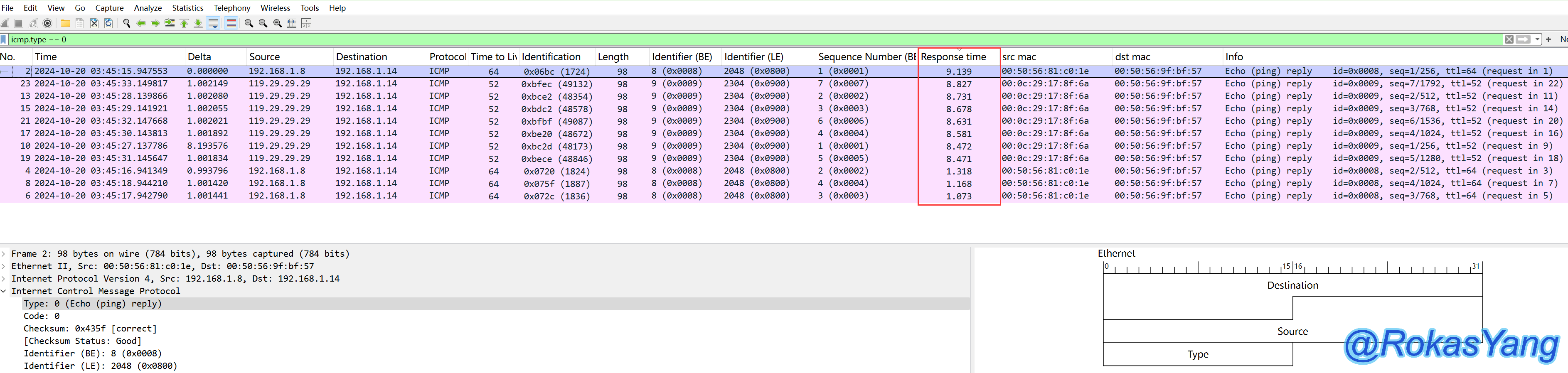Open the Statistics menu

[x=187, y=8]
